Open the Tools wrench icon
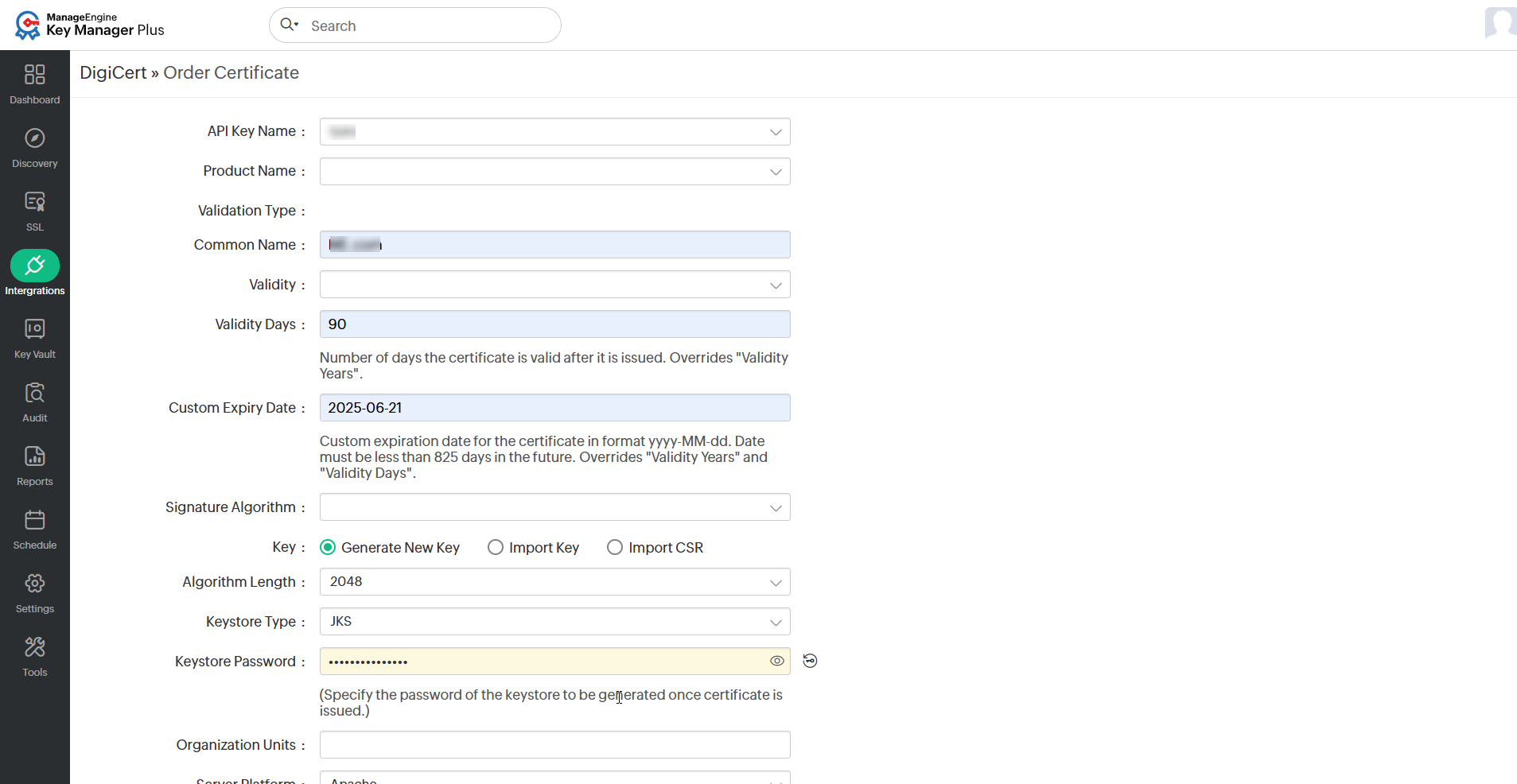The height and width of the screenshot is (784, 1517). pyautogui.click(x=35, y=647)
